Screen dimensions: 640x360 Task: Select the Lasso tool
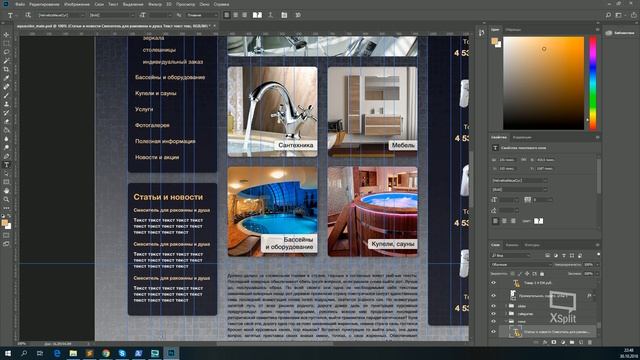click(x=6, y=52)
